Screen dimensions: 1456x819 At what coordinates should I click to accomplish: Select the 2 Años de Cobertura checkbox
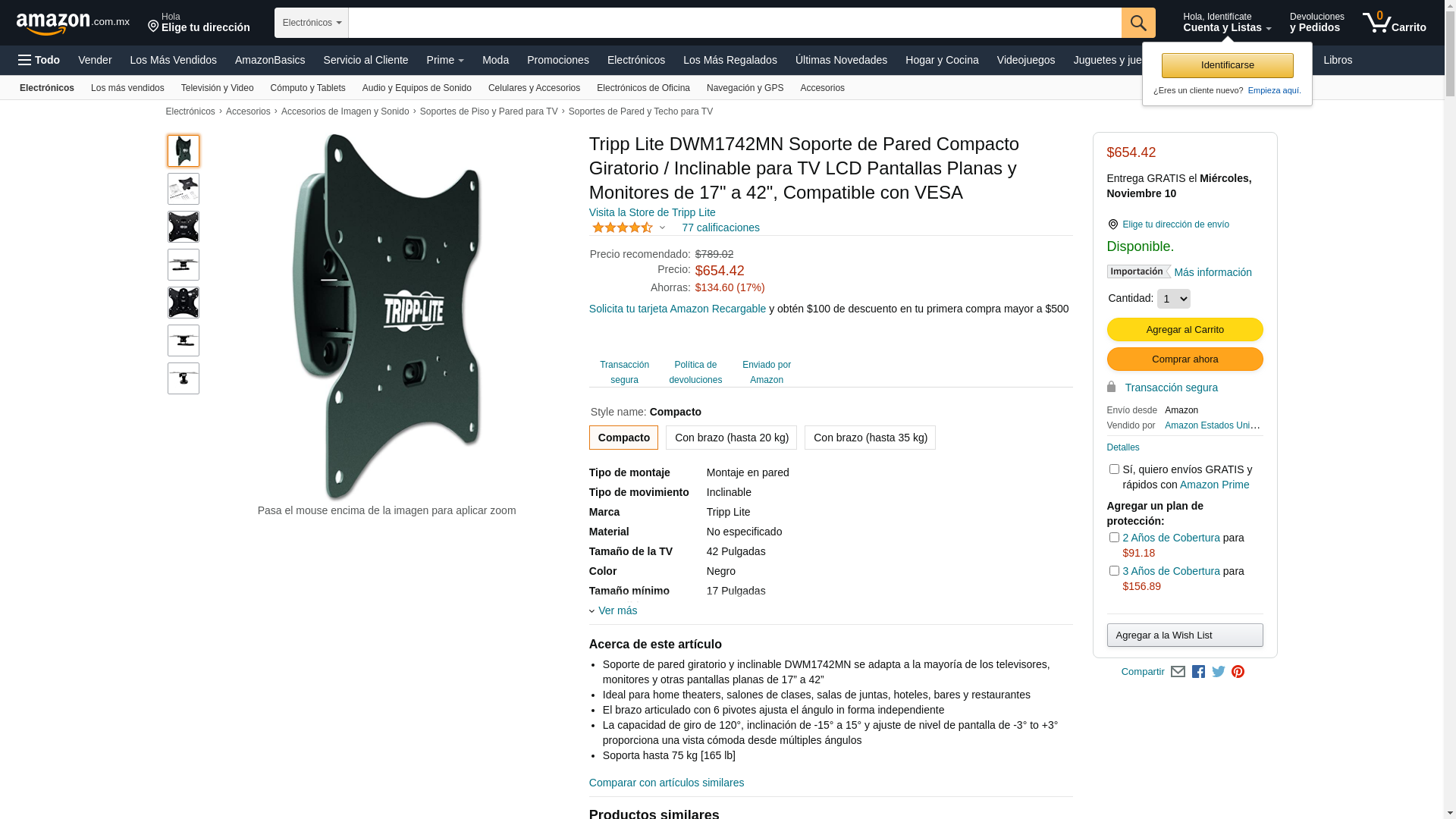(x=1114, y=538)
